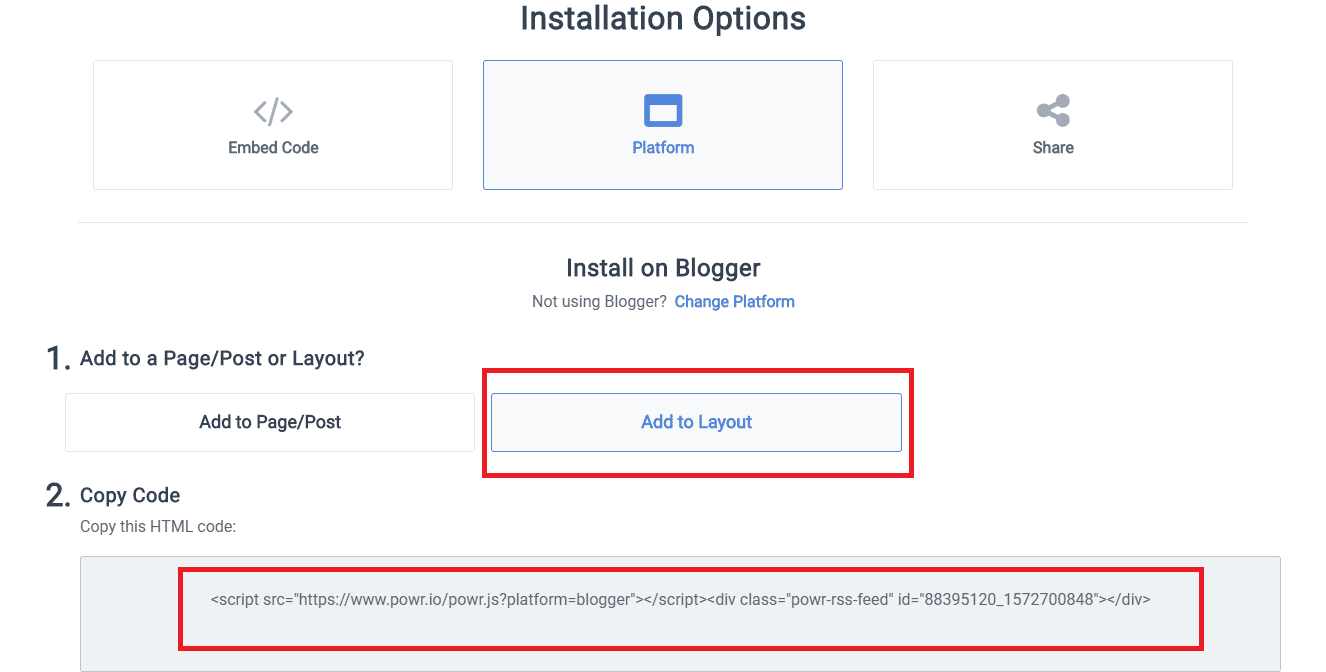This screenshot has height=672, width=1326.
Task: Select the Share tab label
Action: pos(1053,148)
